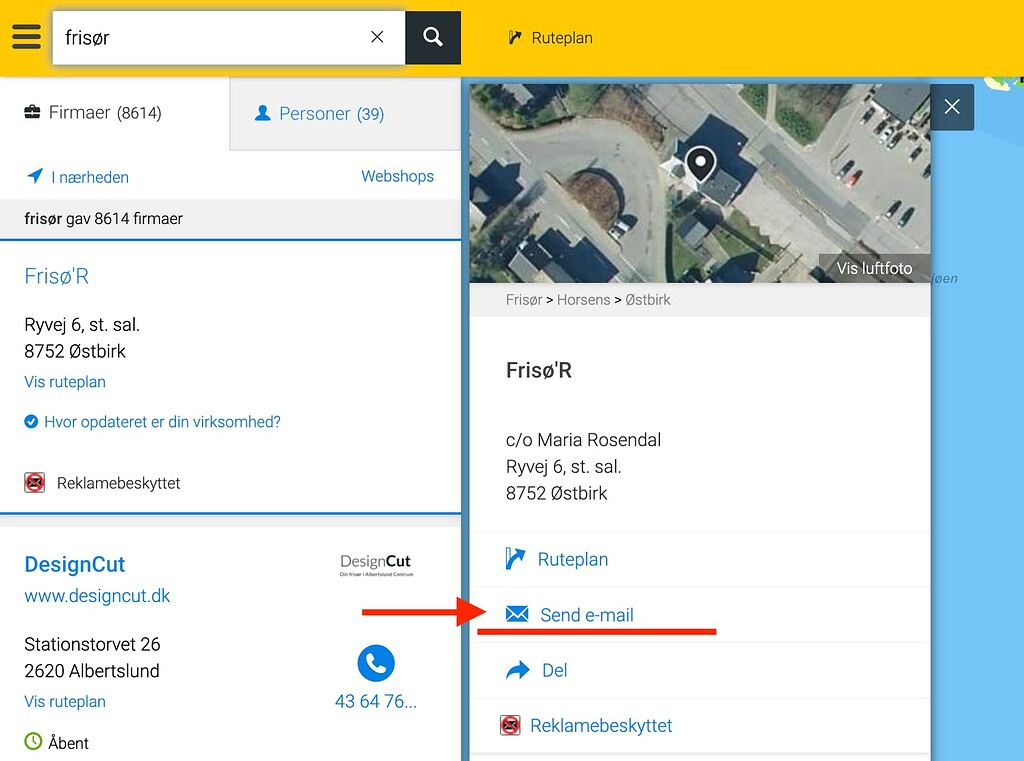Open Ruteplan in the top bar
1024x761 pixels.
click(x=550, y=38)
